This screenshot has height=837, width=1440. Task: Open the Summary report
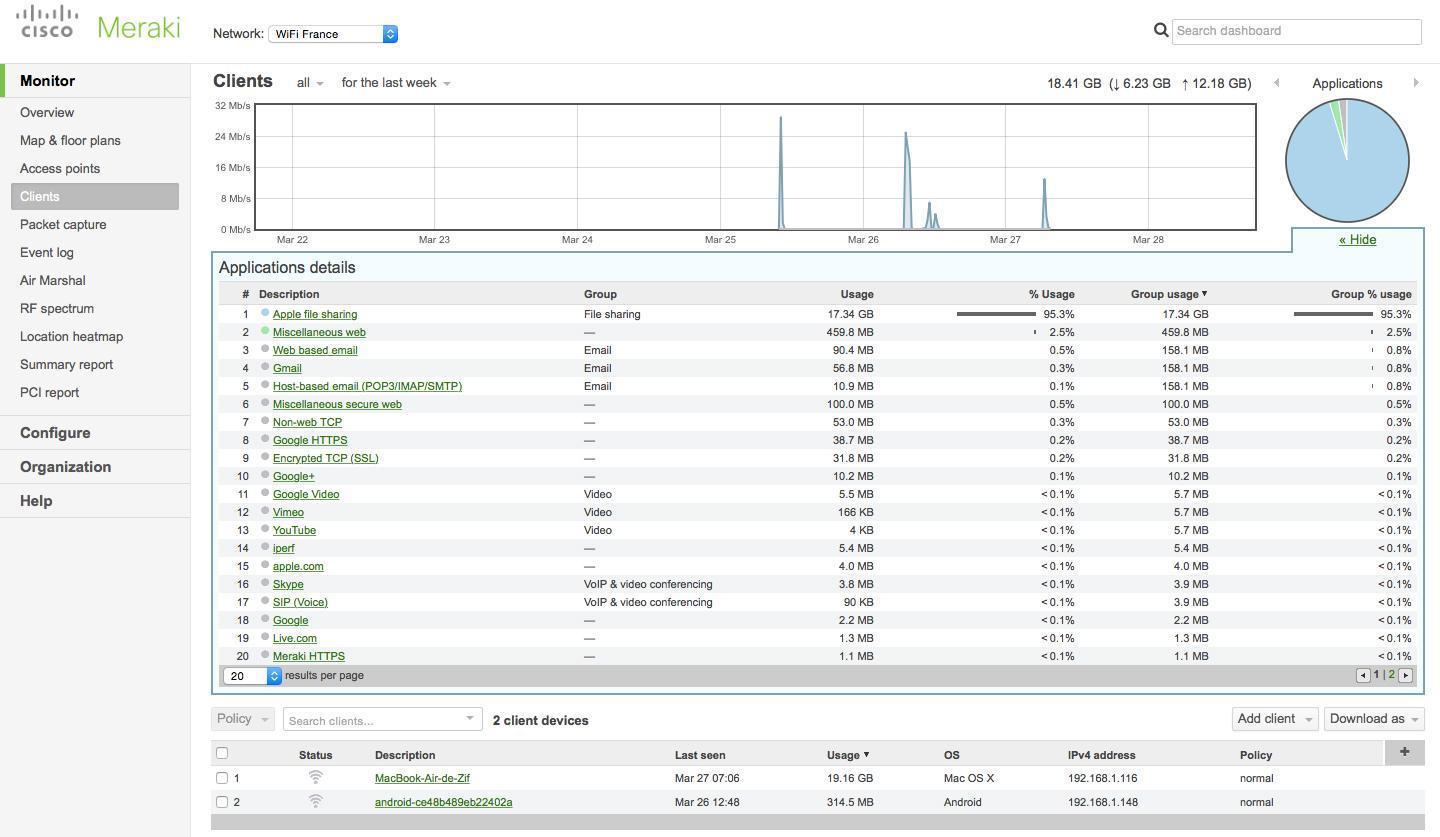click(66, 365)
